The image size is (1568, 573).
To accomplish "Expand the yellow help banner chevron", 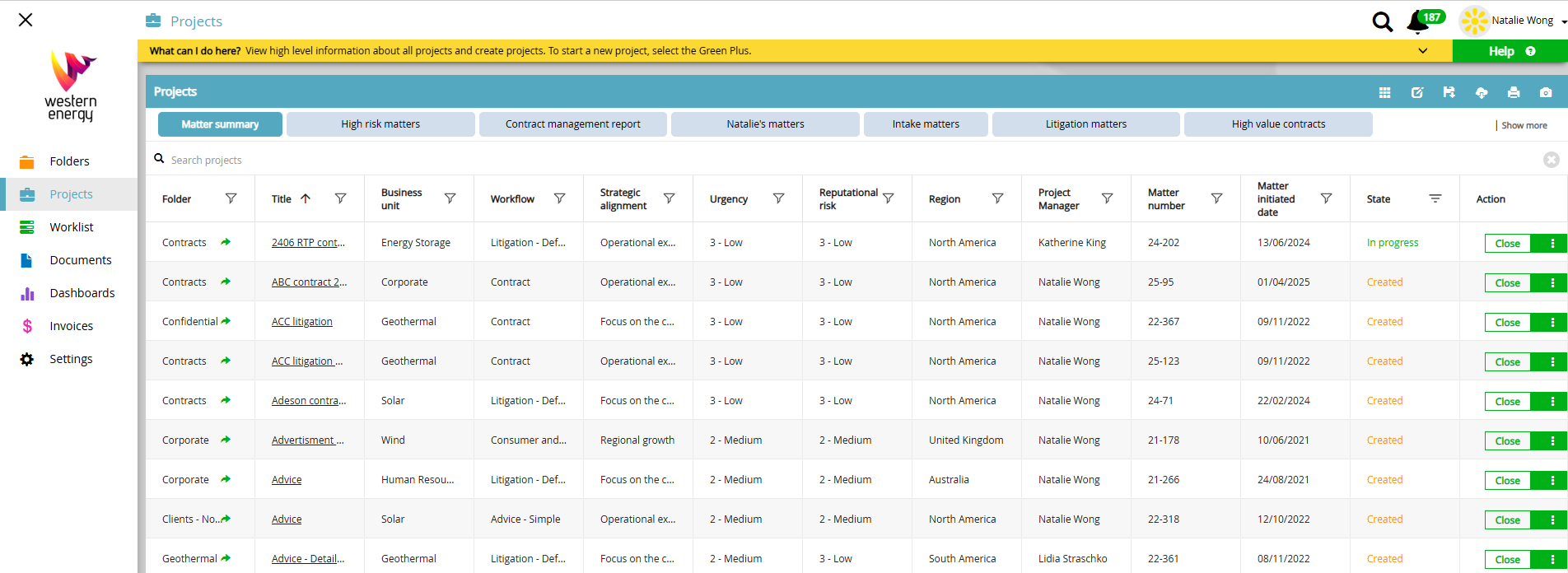I will pyautogui.click(x=1422, y=51).
